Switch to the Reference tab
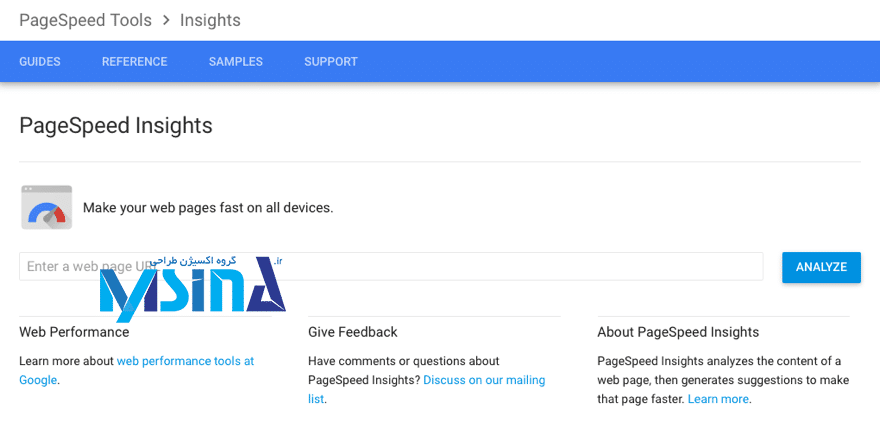This screenshot has width=880, height=423. [x=134, y=62]
